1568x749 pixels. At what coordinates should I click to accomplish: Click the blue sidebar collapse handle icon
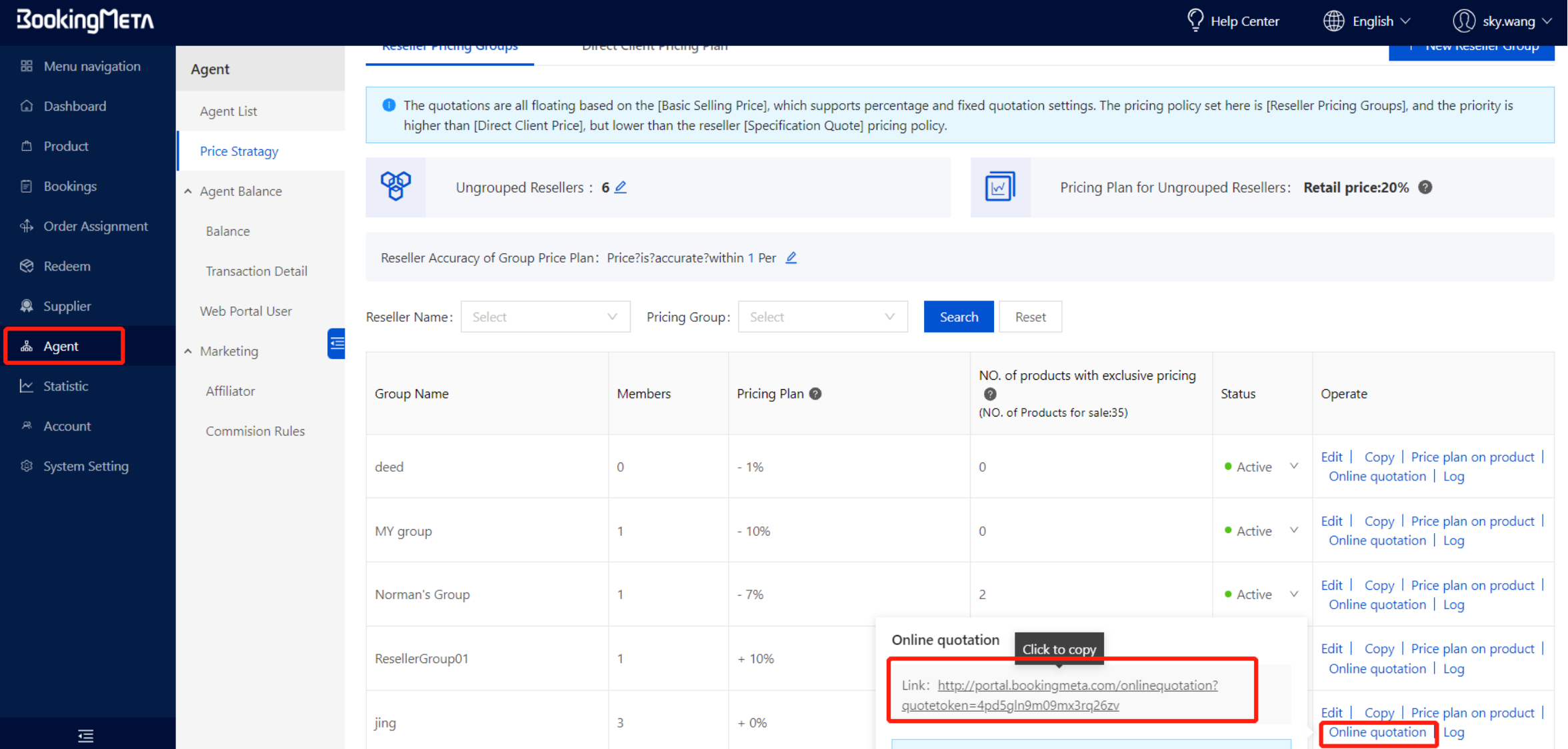337,344
